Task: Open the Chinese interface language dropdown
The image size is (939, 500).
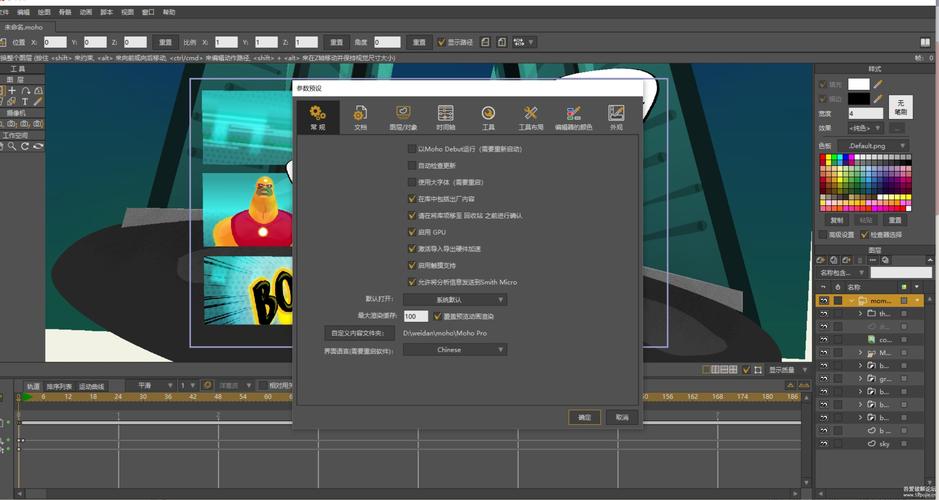Action: 455,350
